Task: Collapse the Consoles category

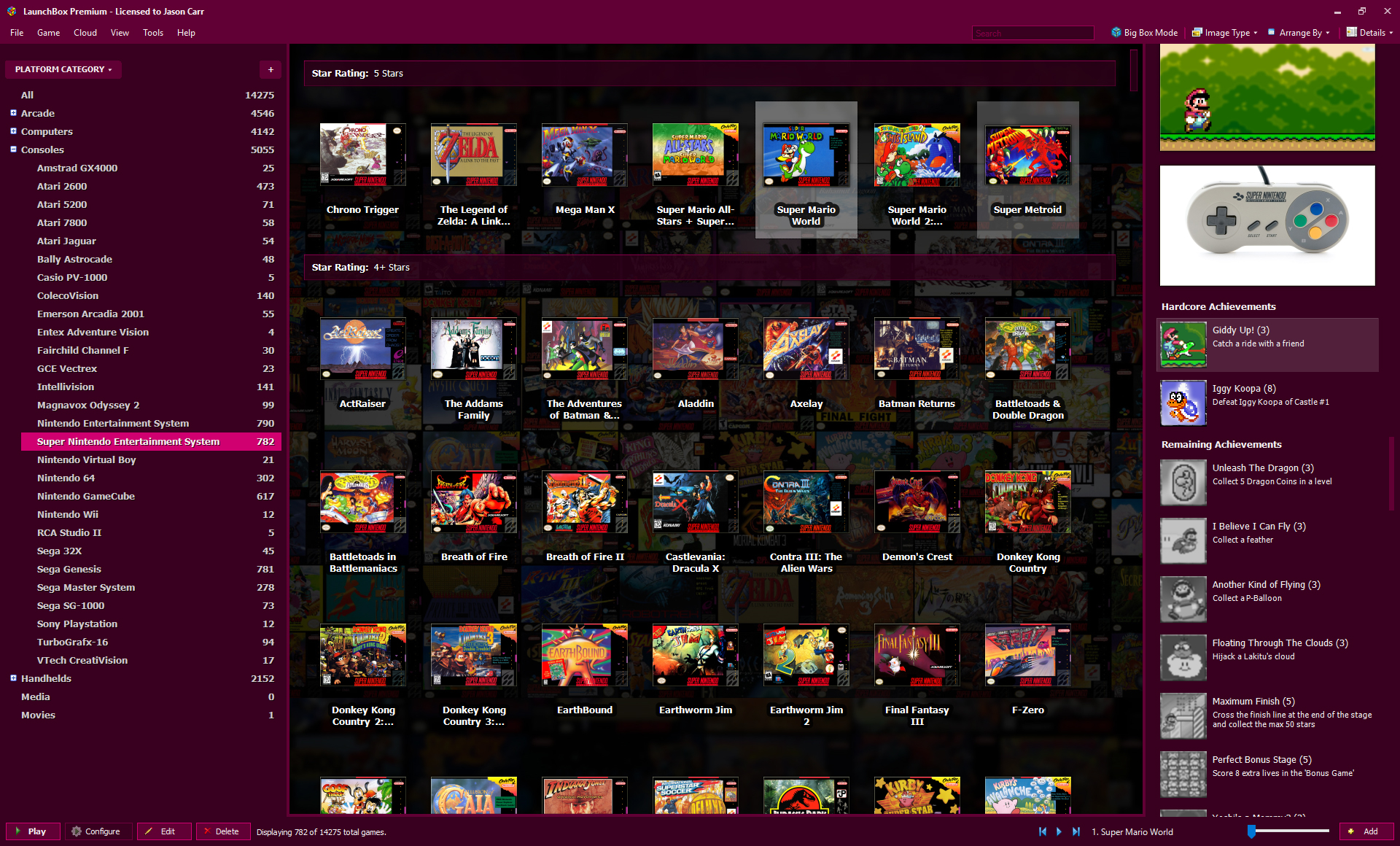Action: pos(13,150)
